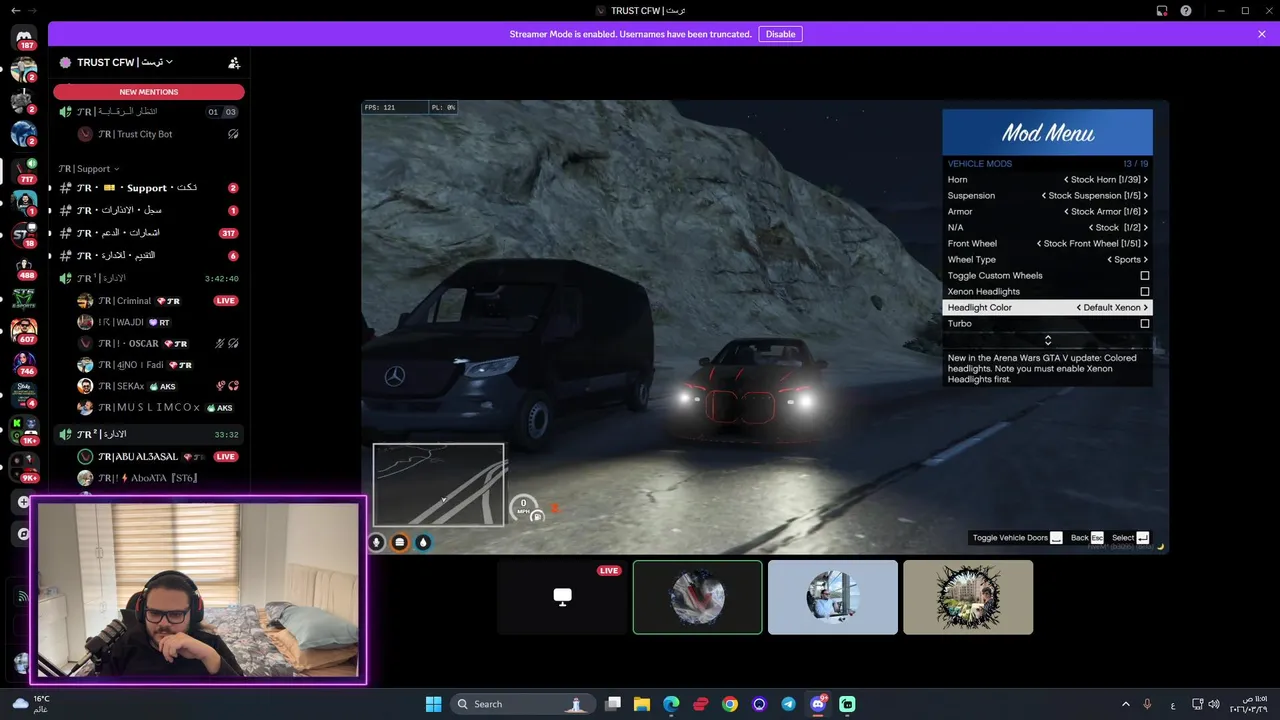
Task: Click the Mod Menu scroll up/down indicator
Action: click(x=1048, y=340)
